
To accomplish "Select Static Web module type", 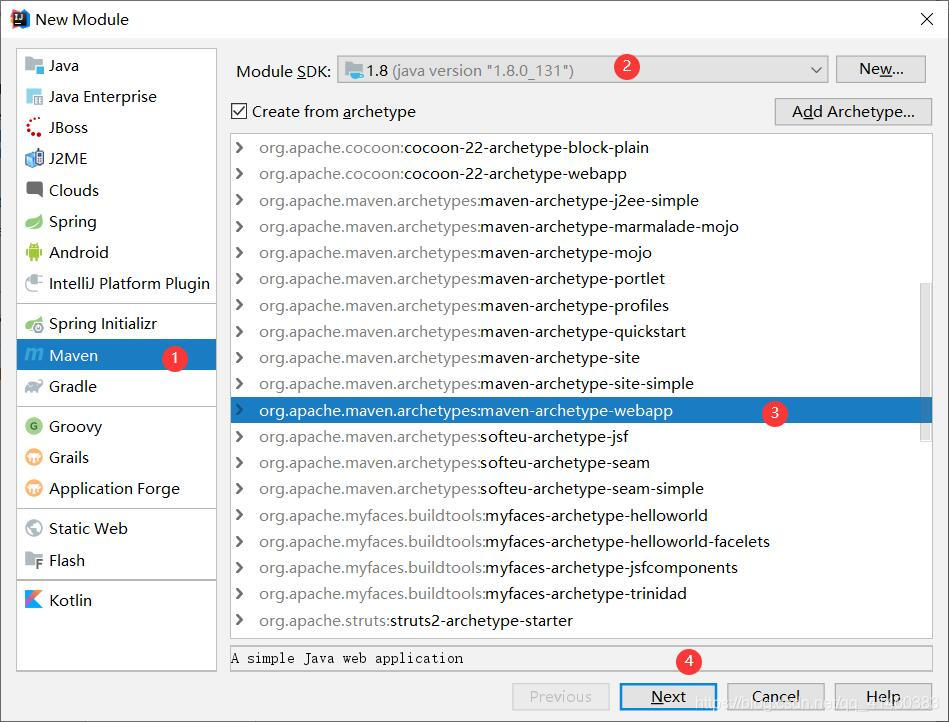I will point(116,528).
